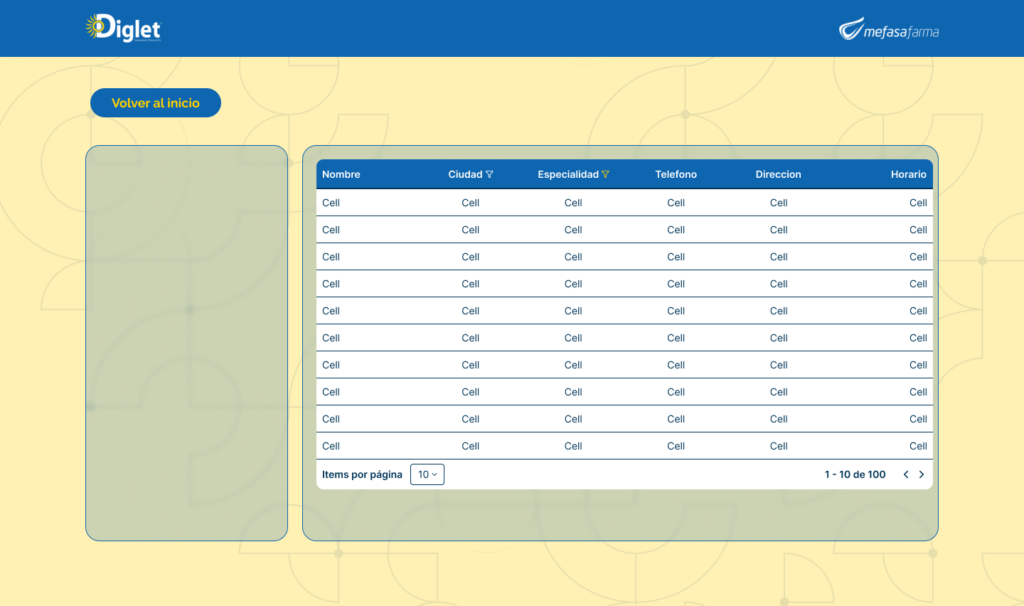This screenshot has height=606, width=1024.
Task: Click the empty left side panel
Action: (186, 343)
